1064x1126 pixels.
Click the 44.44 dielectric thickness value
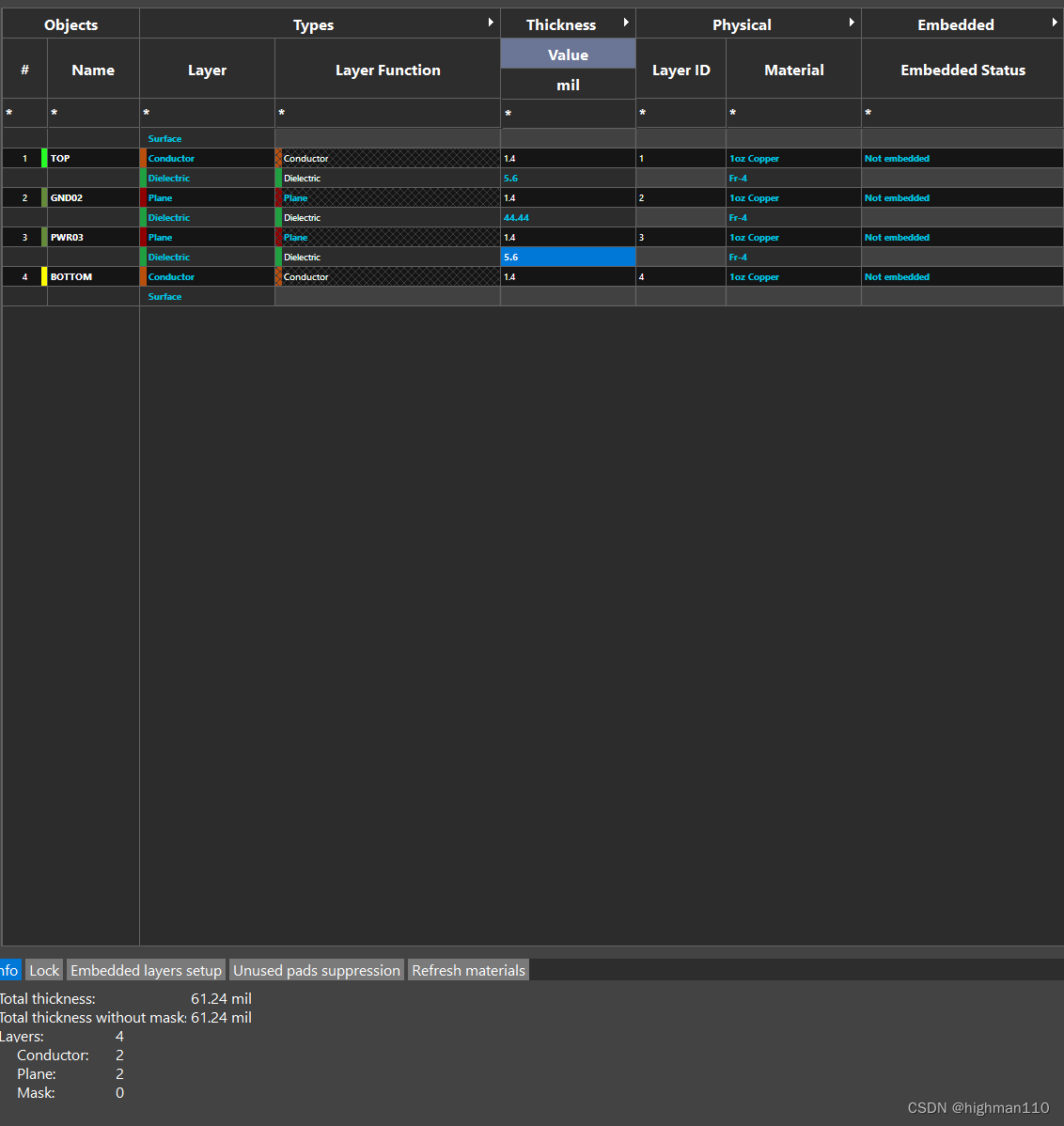tap(517, 218)
